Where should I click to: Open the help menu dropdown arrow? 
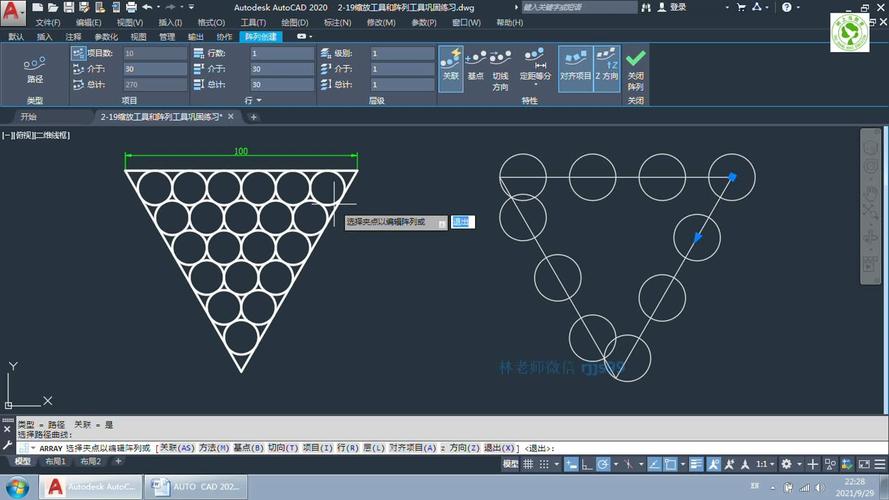click(798, 7)
